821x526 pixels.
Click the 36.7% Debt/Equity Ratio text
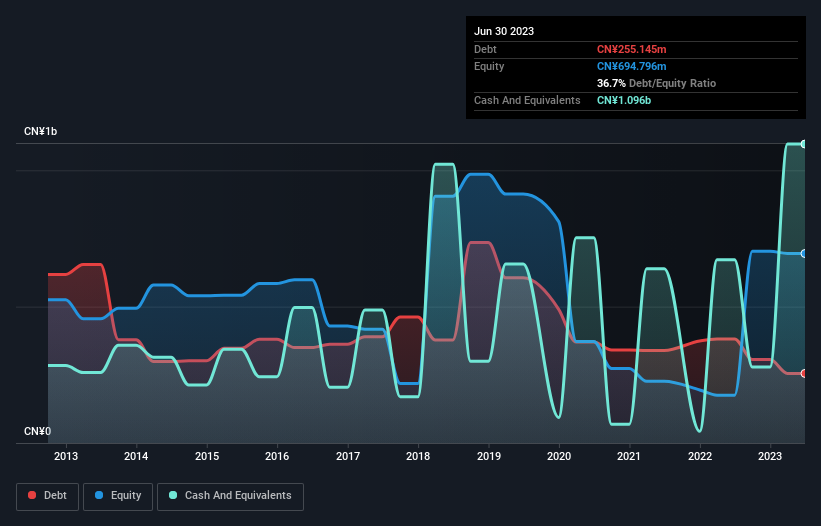pyautogui.click(x=657, y=83)
